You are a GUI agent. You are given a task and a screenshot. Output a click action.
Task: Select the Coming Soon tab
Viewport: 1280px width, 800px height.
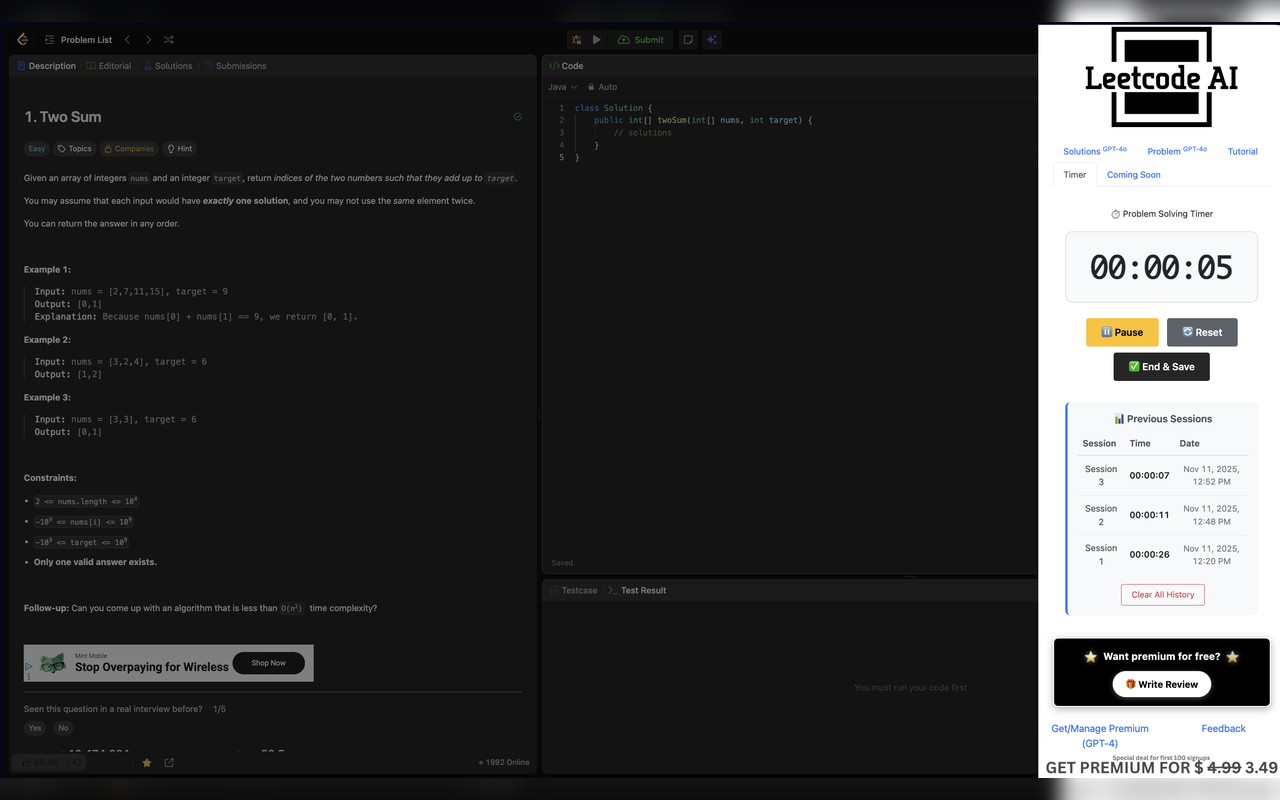(1133, 175)
